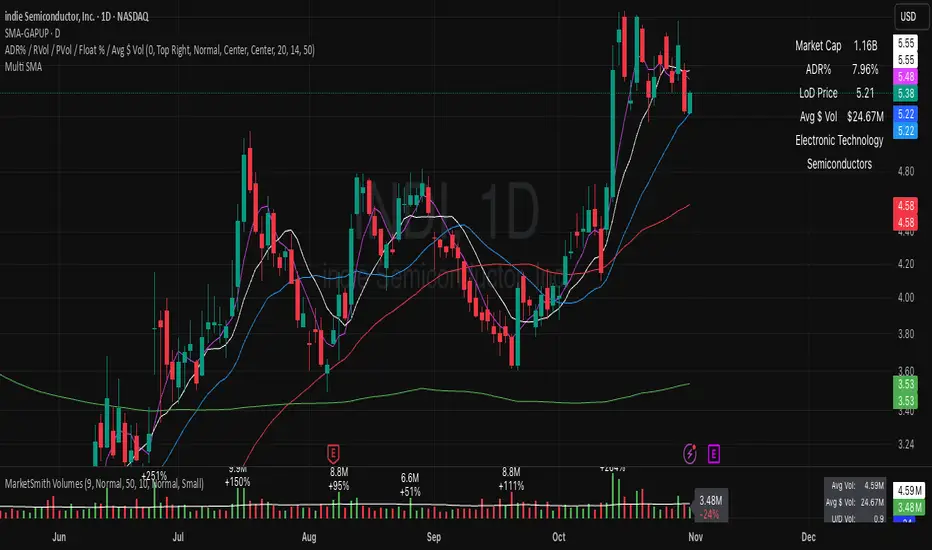Screen dimensions: 932x550
Task: Click the "4.20" price axis label
Action: pyautogui.click(x=906, y=263)
